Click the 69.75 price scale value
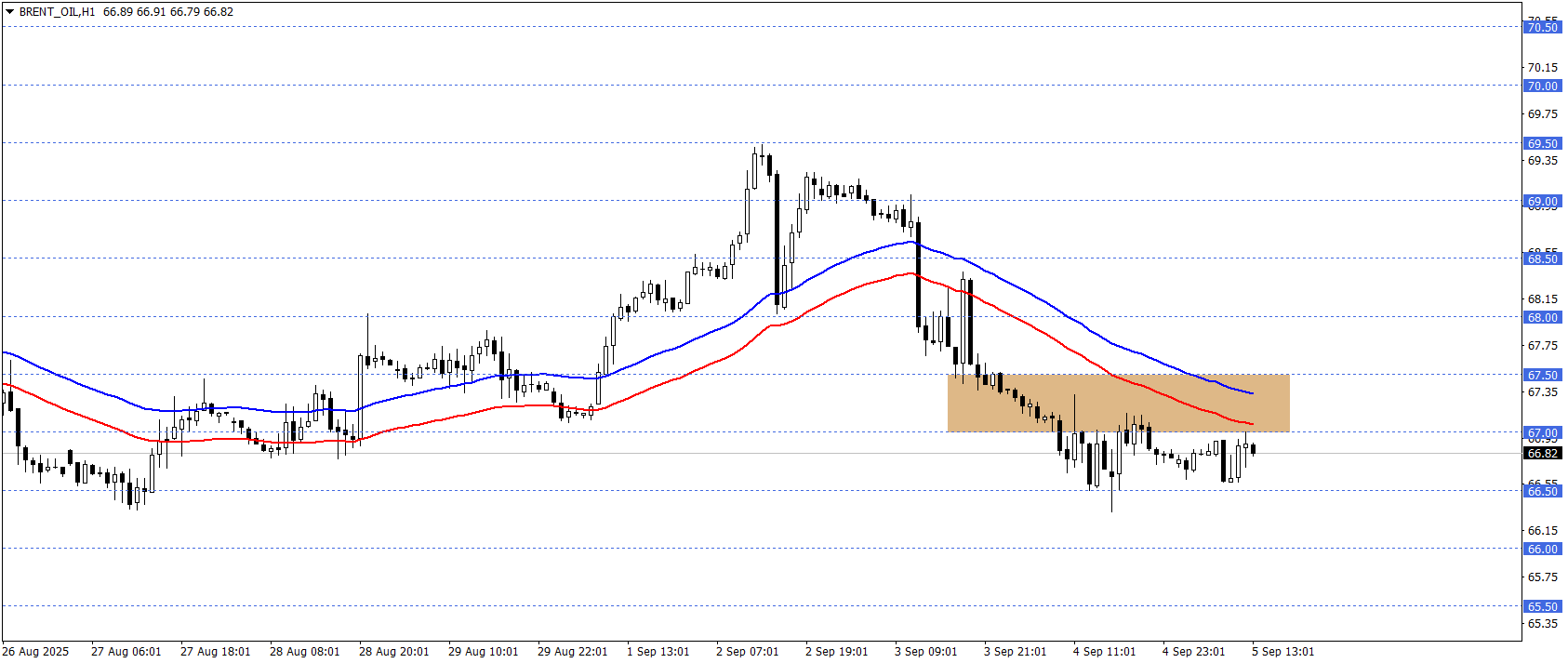Viewport: 1568px width, 663px height. (x=1543, y=114)
